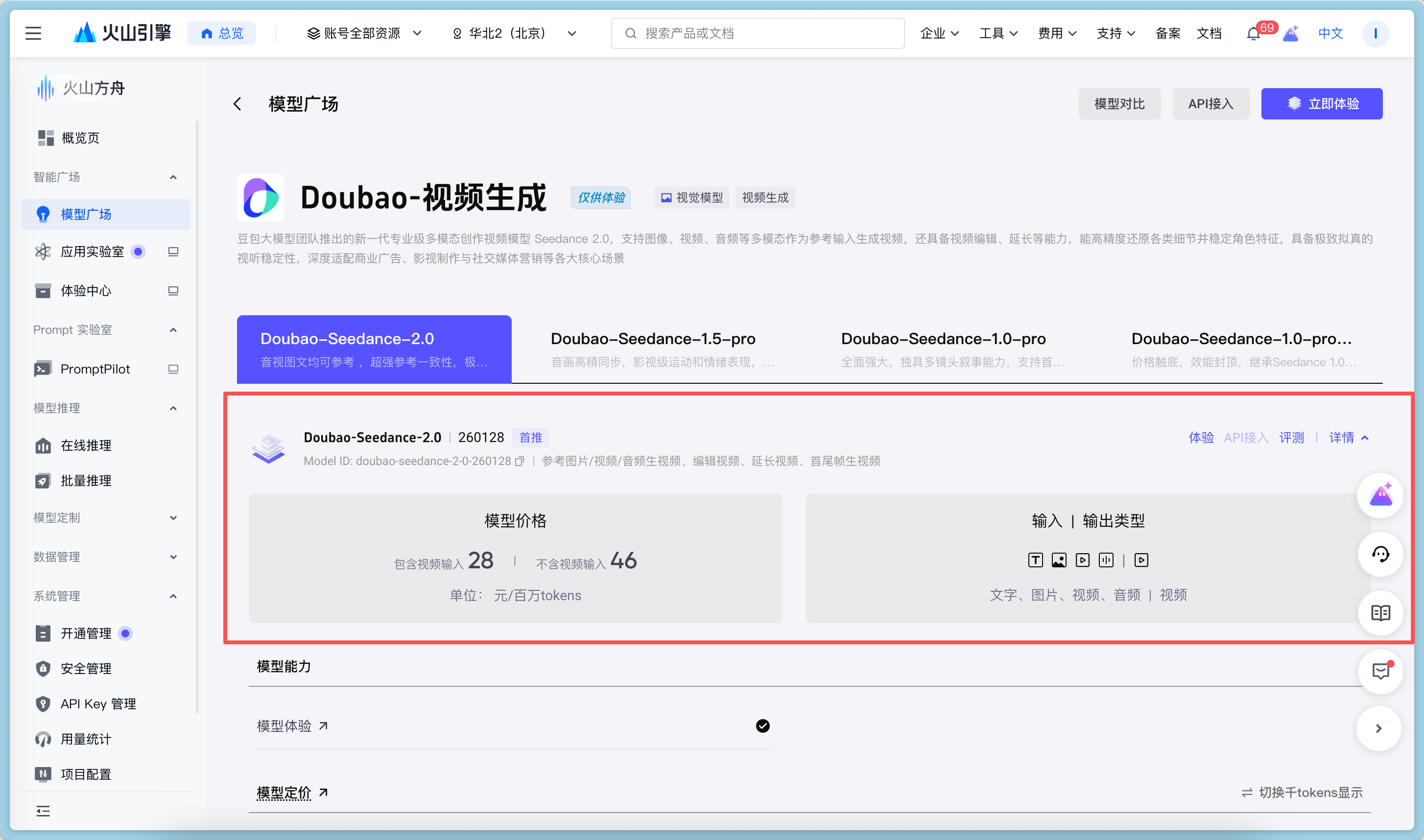Image resolution: width=1424 pixels, height=840 pixels.
Task: Copy the Model ID using the copy icon
Action: click(x=521, y=461)
